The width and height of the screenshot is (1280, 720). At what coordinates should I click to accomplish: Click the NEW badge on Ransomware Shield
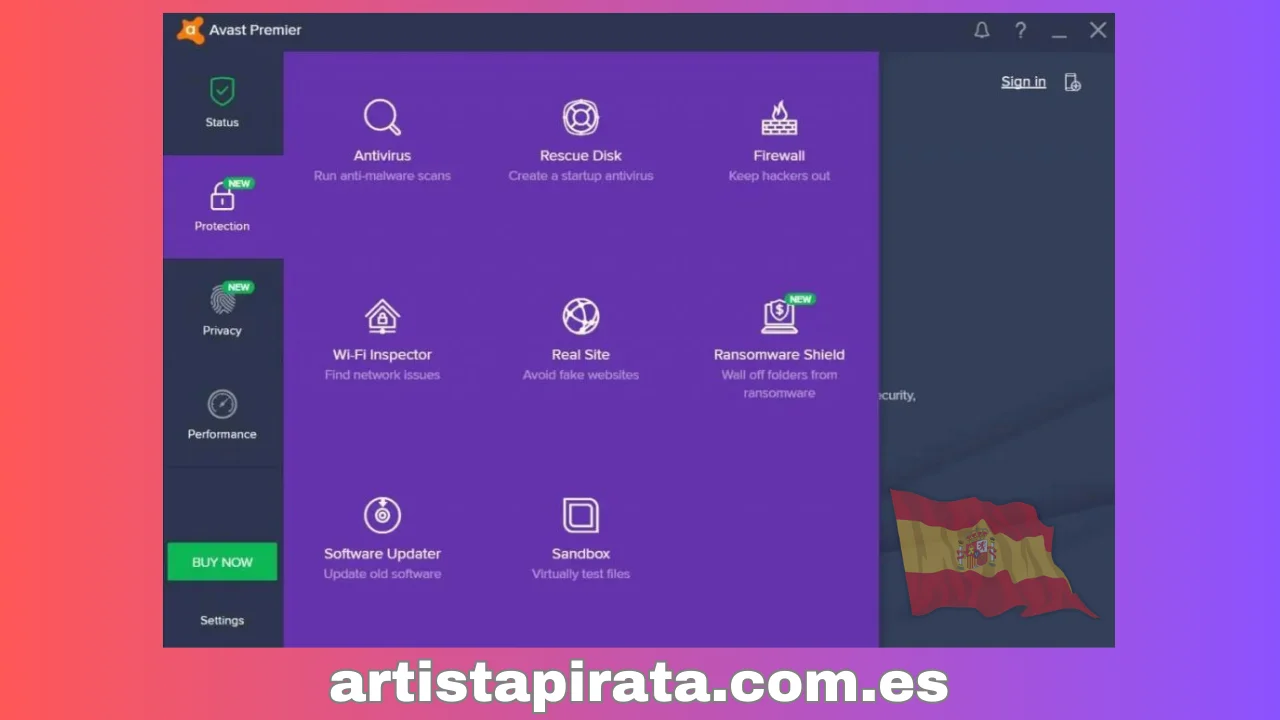(x=800, y=299)
